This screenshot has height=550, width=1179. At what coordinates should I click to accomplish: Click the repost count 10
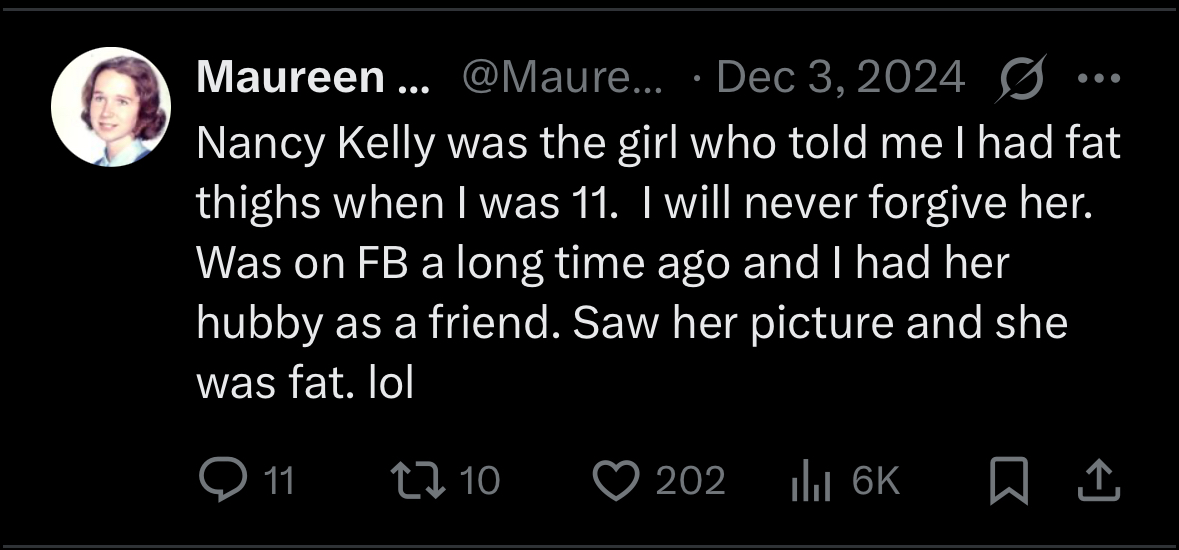point(479,480)
